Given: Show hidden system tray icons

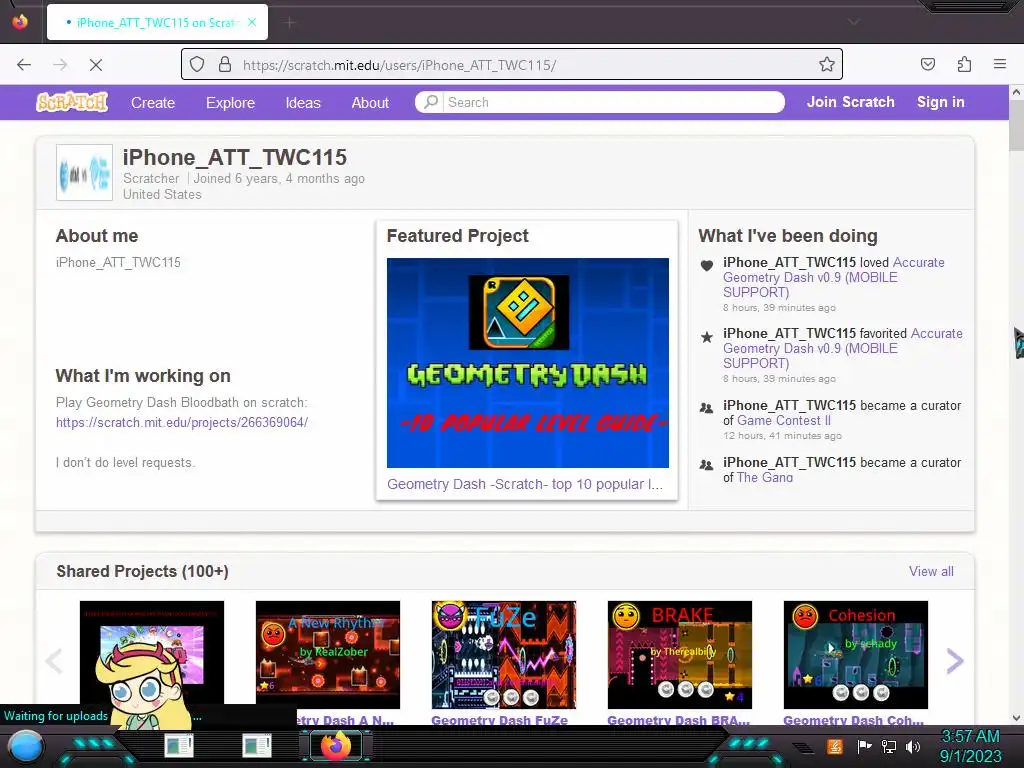Looking at the screenshot, I should pyautogui.click(x=803, y=747).
